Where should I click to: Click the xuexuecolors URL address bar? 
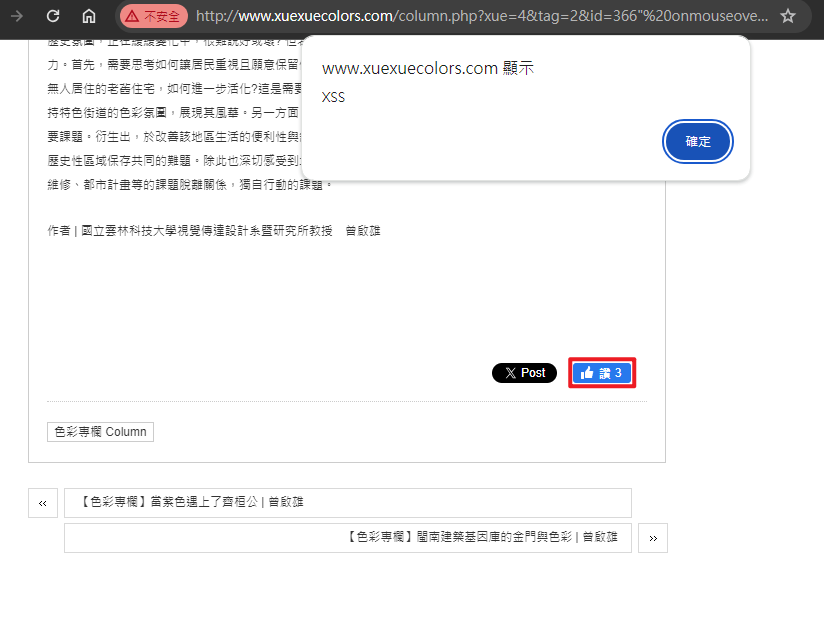coord(481,16)
